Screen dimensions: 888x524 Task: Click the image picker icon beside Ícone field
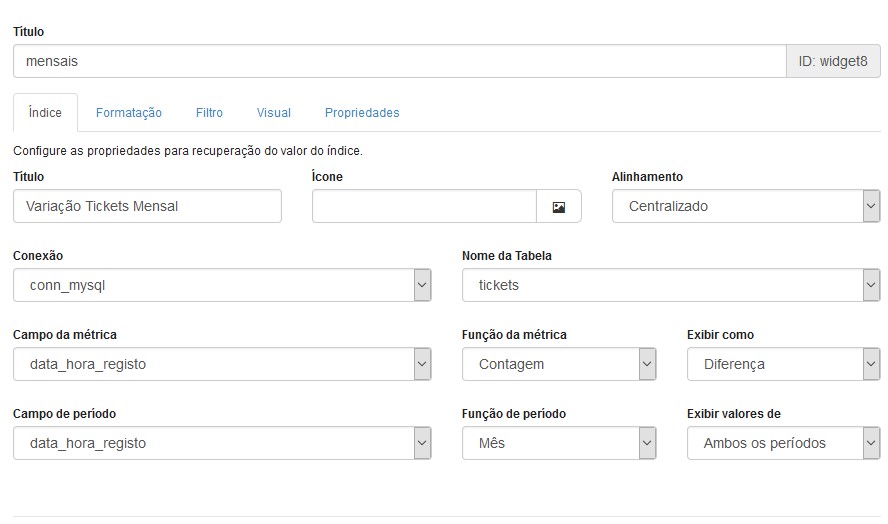pos(558,206)
